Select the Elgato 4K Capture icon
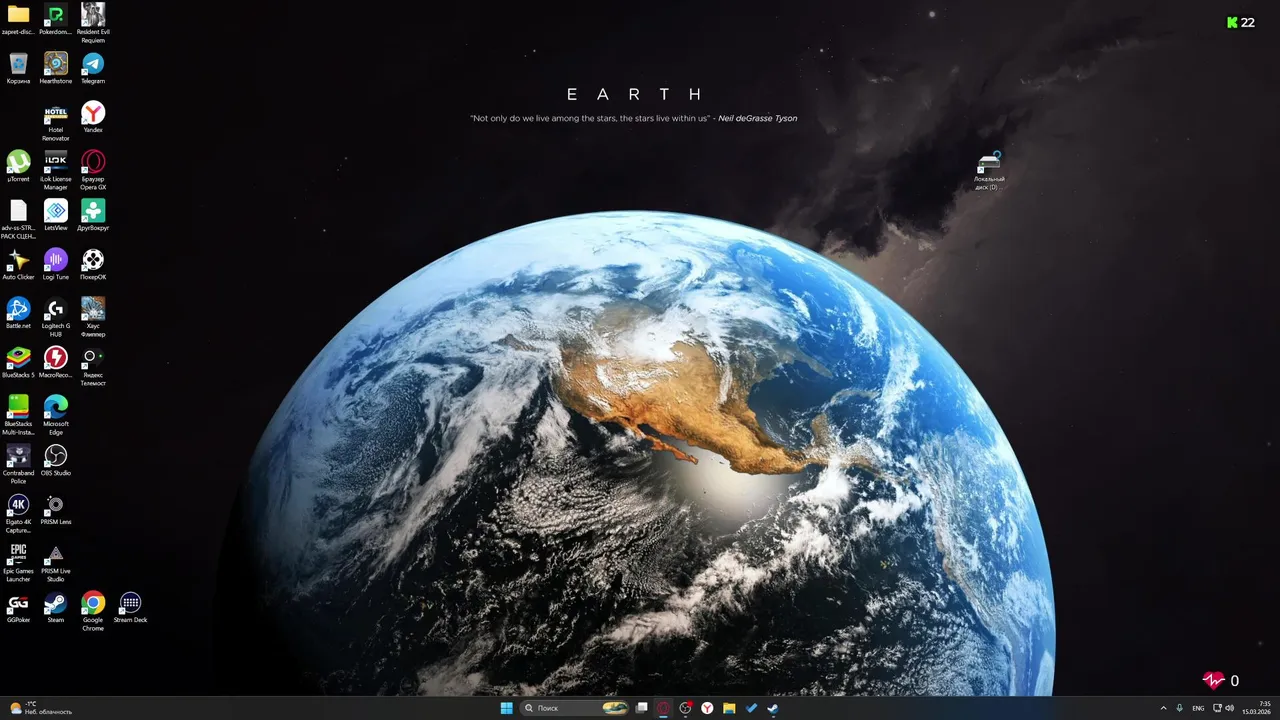This screenshot has width=1280, height=720. (x=18, y=513)
